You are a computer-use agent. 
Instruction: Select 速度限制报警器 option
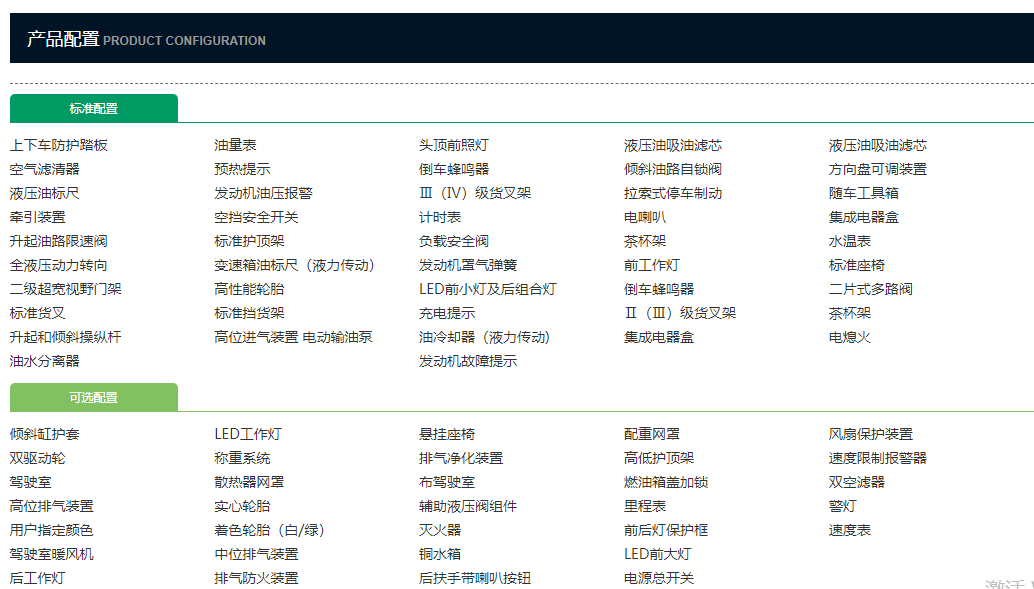pyautogui.click(x=878, y=458)
